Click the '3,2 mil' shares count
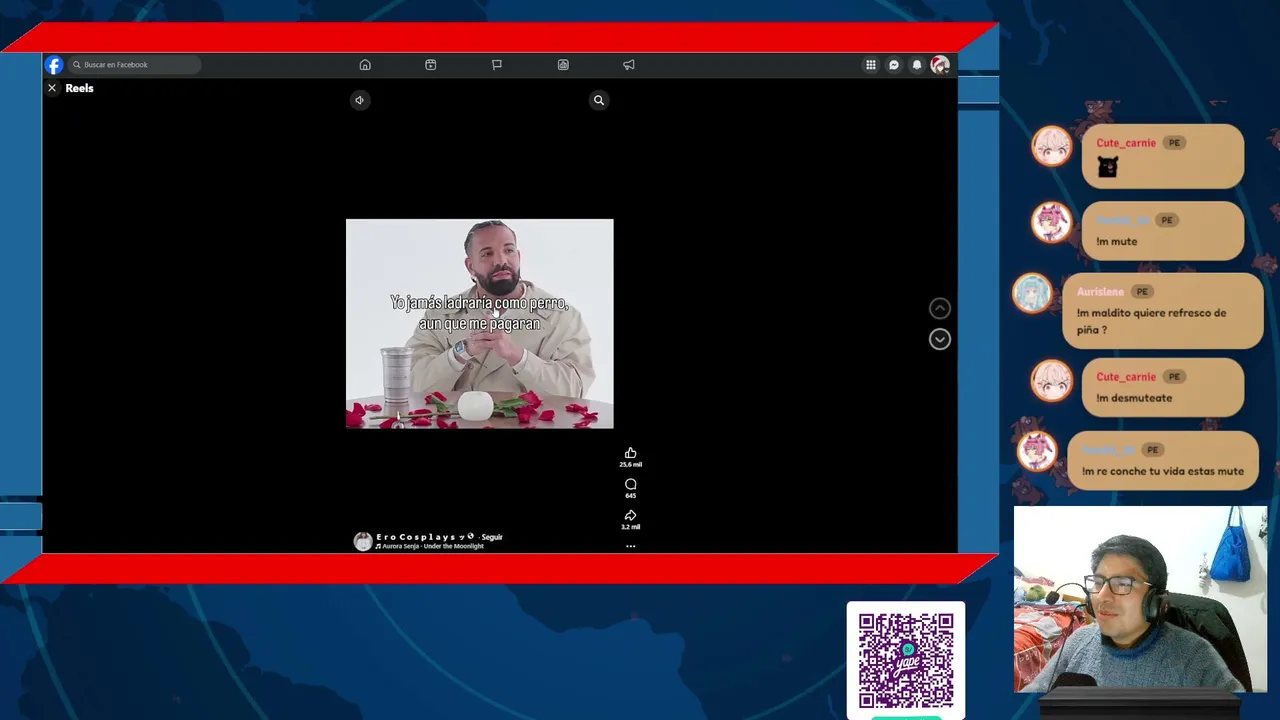Image resolution: width=1280 pixels, height=720 pixels. (630, 527)
